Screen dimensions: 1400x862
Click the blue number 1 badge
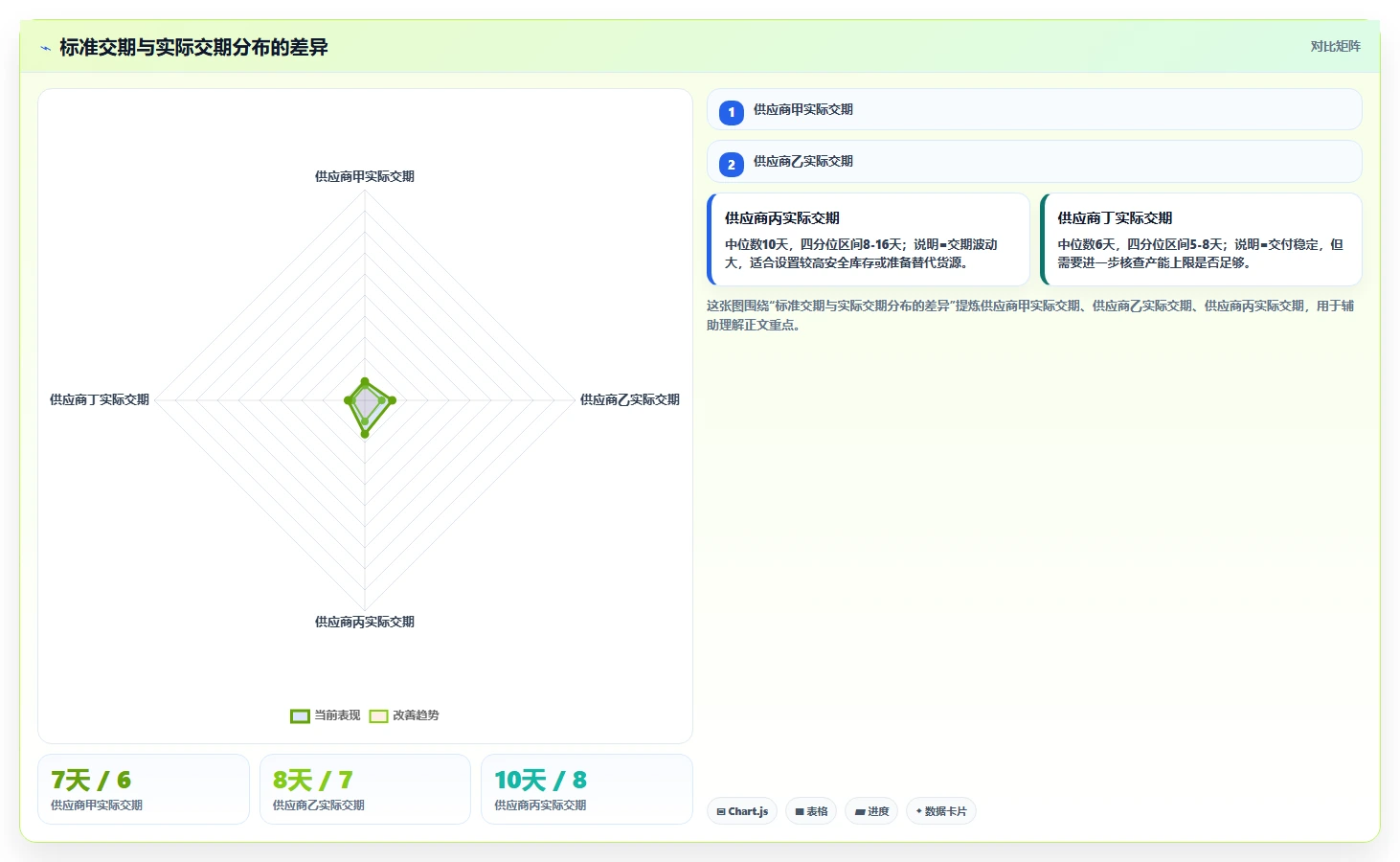coord(732,112)
